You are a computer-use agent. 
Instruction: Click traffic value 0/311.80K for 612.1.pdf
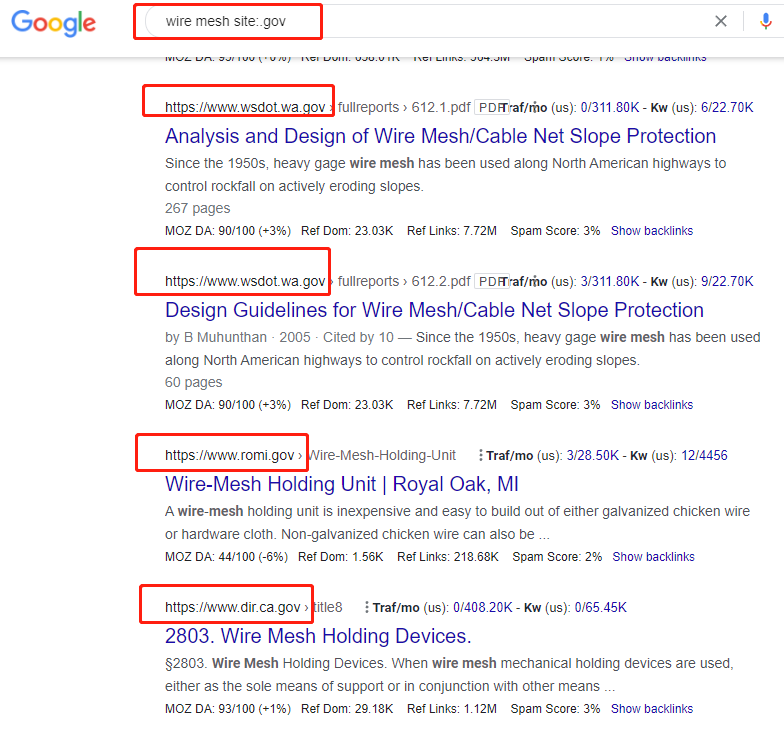(x=610, y=108)
